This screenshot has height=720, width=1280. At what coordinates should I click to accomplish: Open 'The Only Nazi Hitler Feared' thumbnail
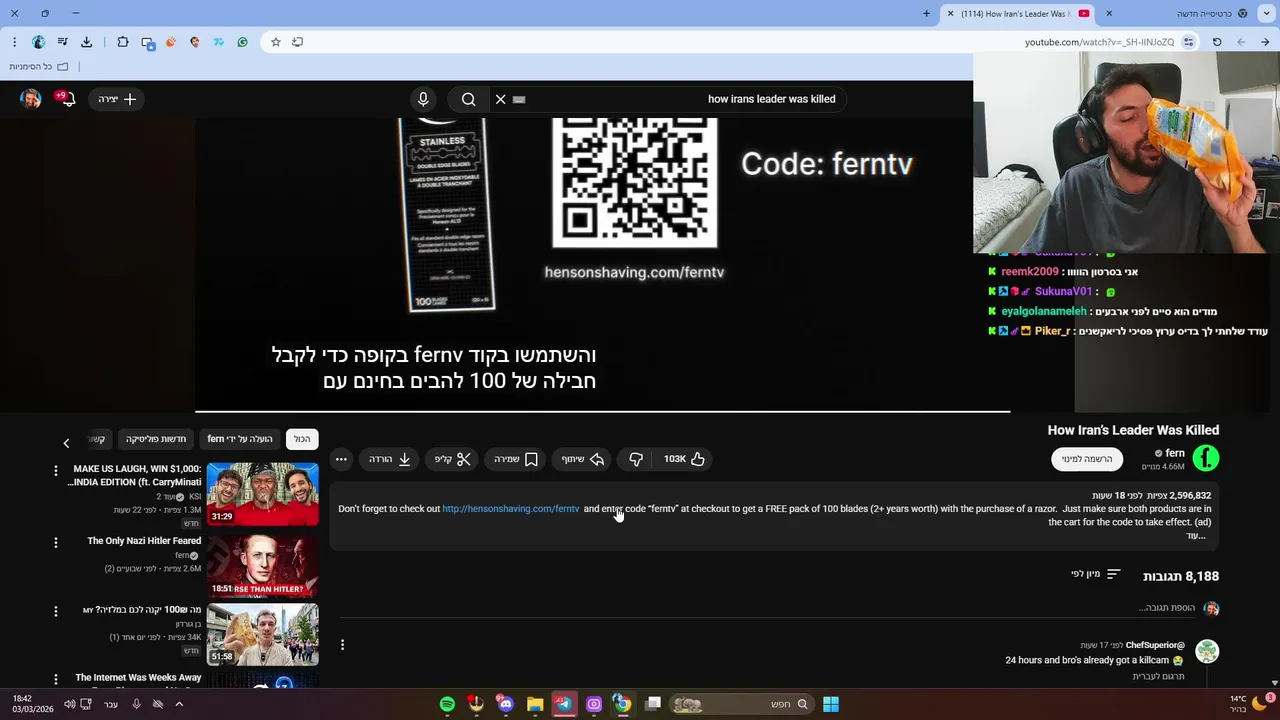point(263,566)
